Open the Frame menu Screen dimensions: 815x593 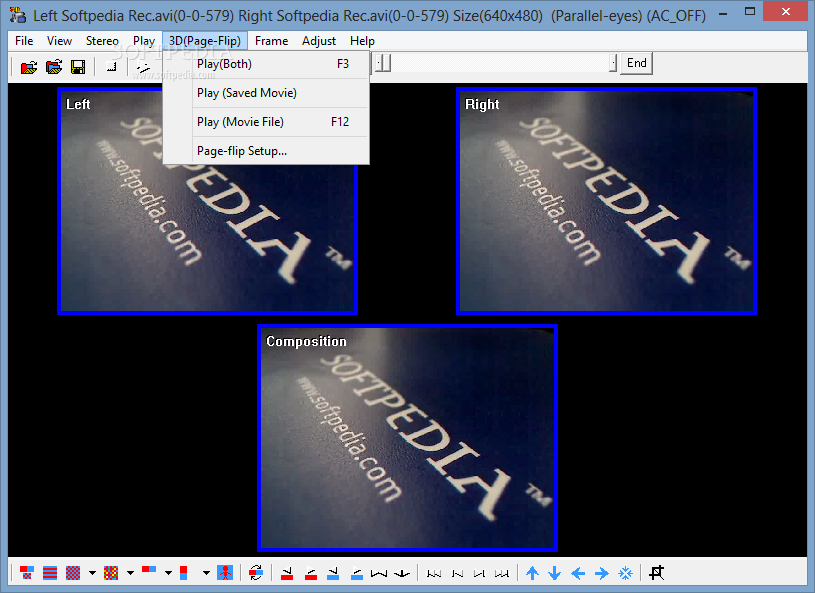271,41
